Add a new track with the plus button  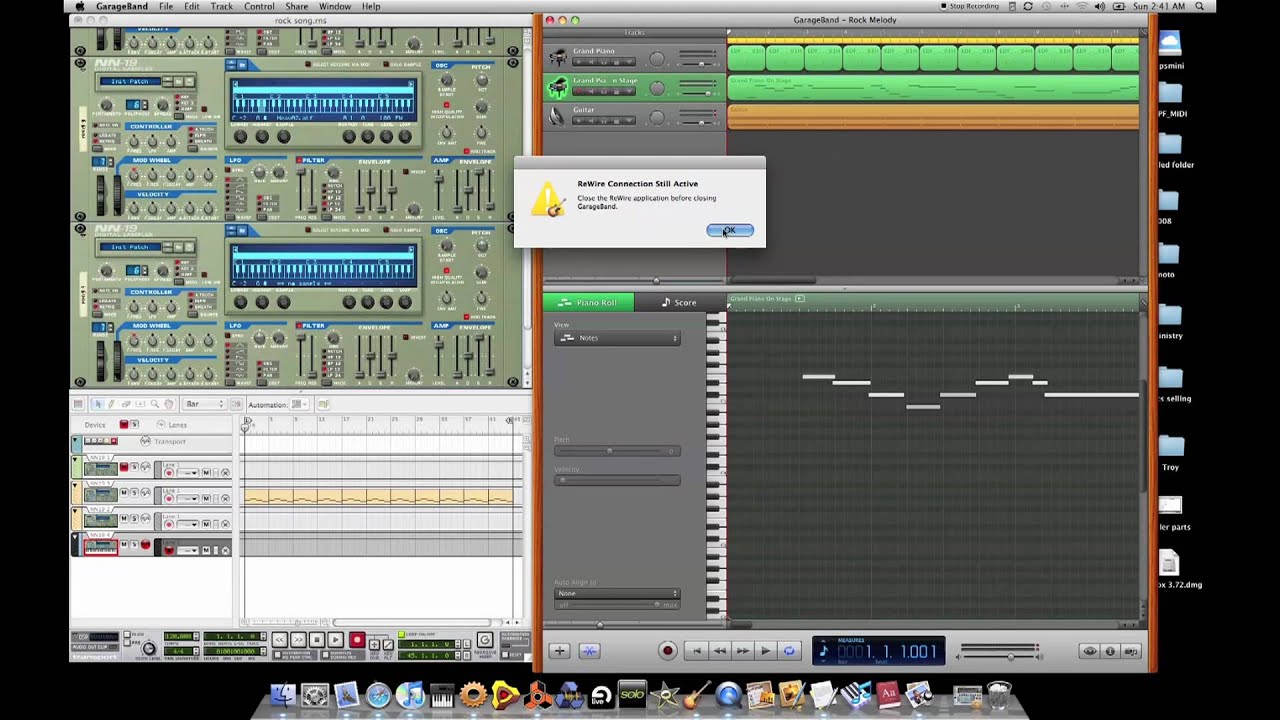[559, 651]
